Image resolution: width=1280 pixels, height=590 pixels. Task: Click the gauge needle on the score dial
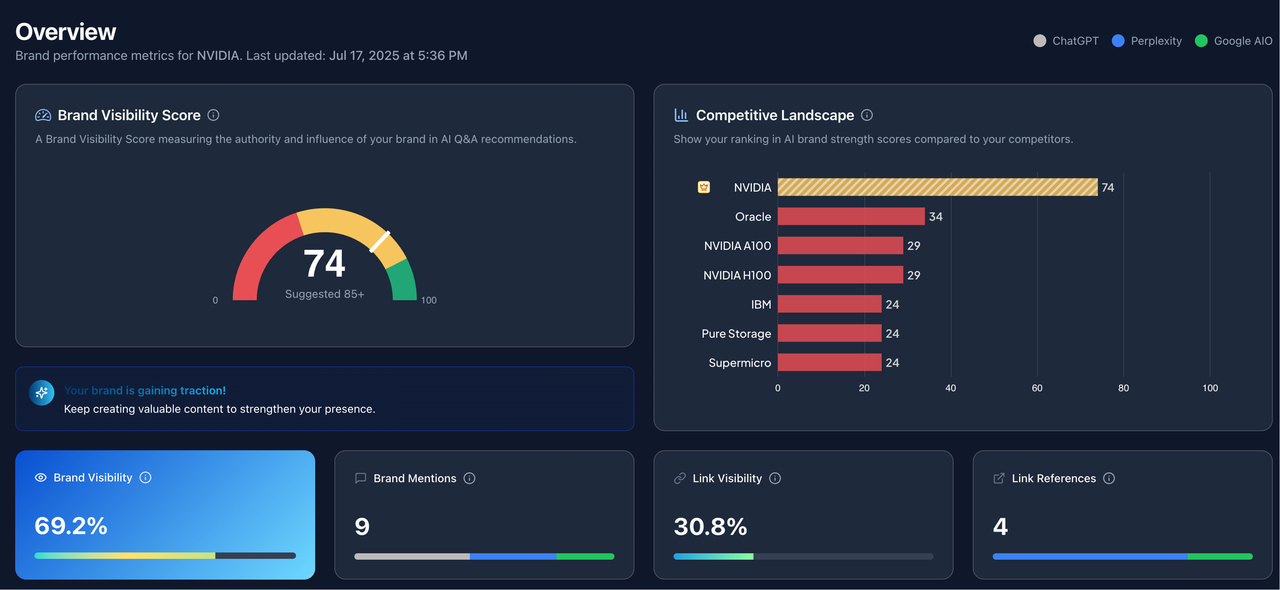pos(379,242)
